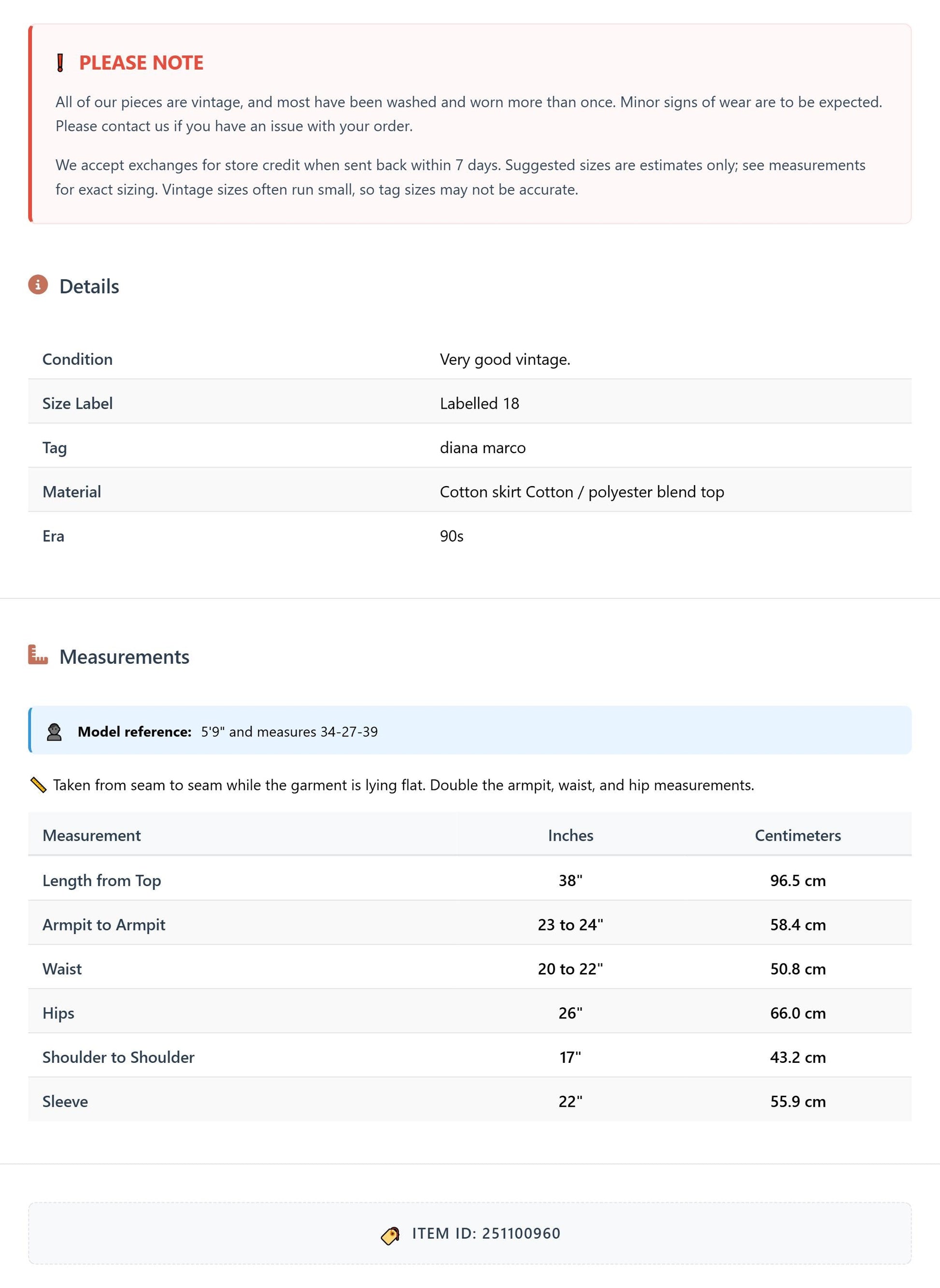
Task: Click the Details info circle icon
Action: 38,285
